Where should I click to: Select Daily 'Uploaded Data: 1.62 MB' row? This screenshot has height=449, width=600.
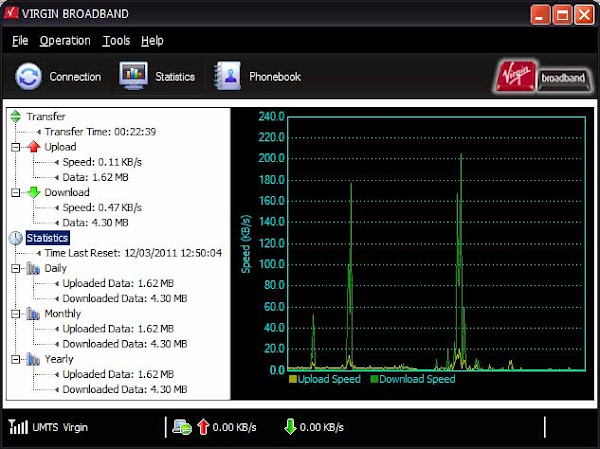click(x=118, y=283)
